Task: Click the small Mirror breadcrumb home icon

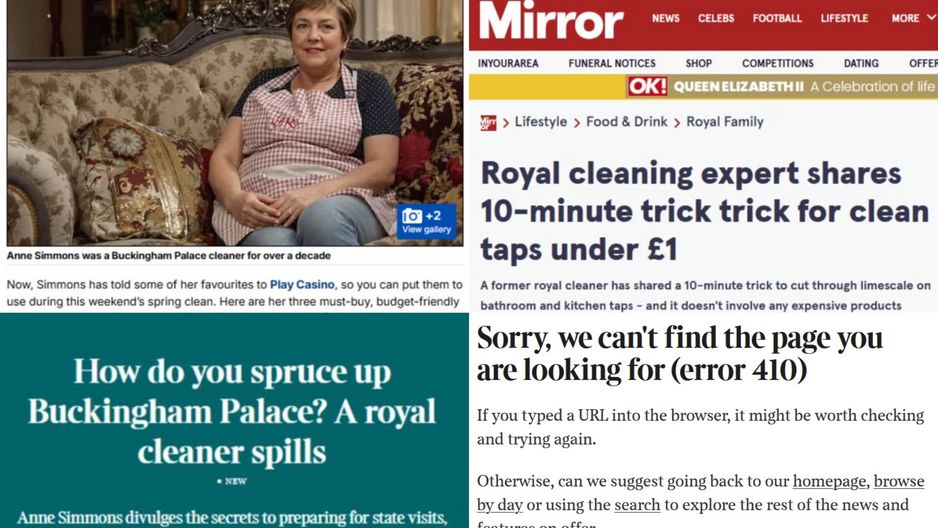Action: point(488,123)
